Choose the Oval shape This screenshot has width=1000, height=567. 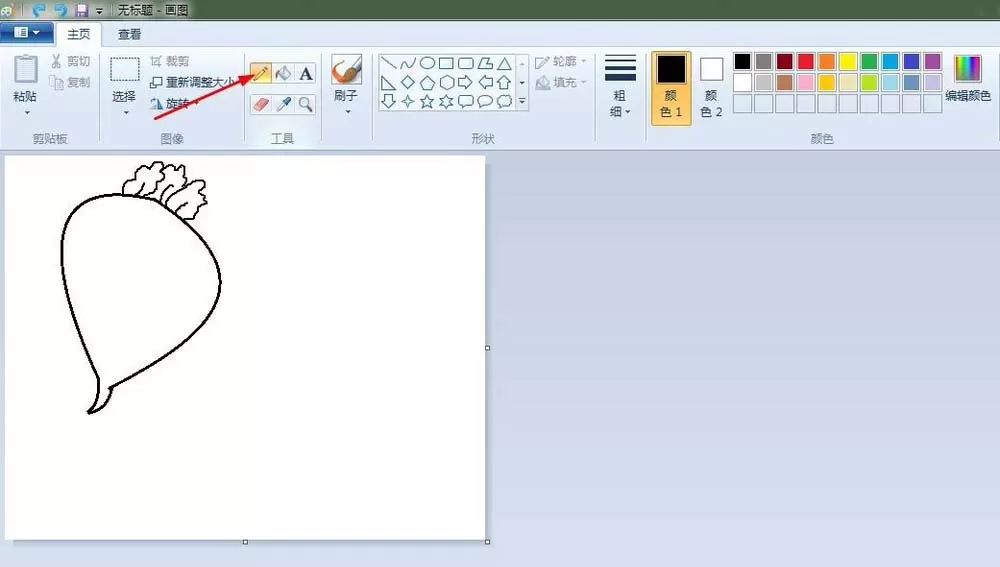(427, 63)
